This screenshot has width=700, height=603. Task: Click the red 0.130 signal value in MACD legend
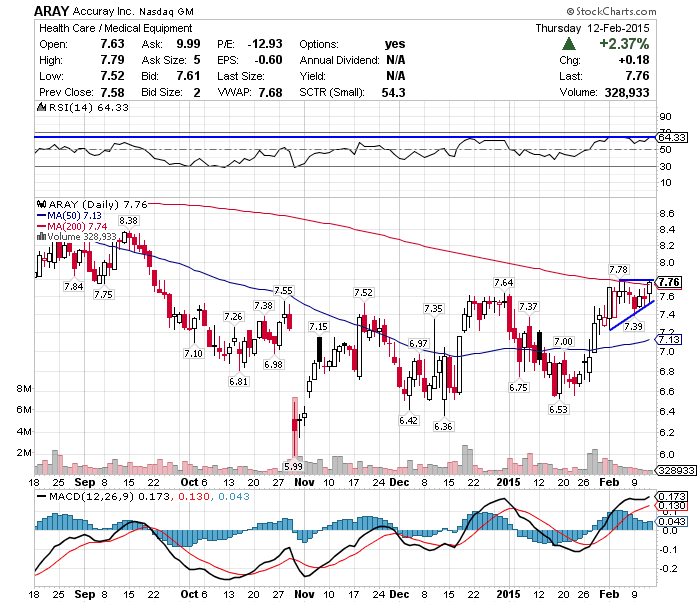coord(193,497)
